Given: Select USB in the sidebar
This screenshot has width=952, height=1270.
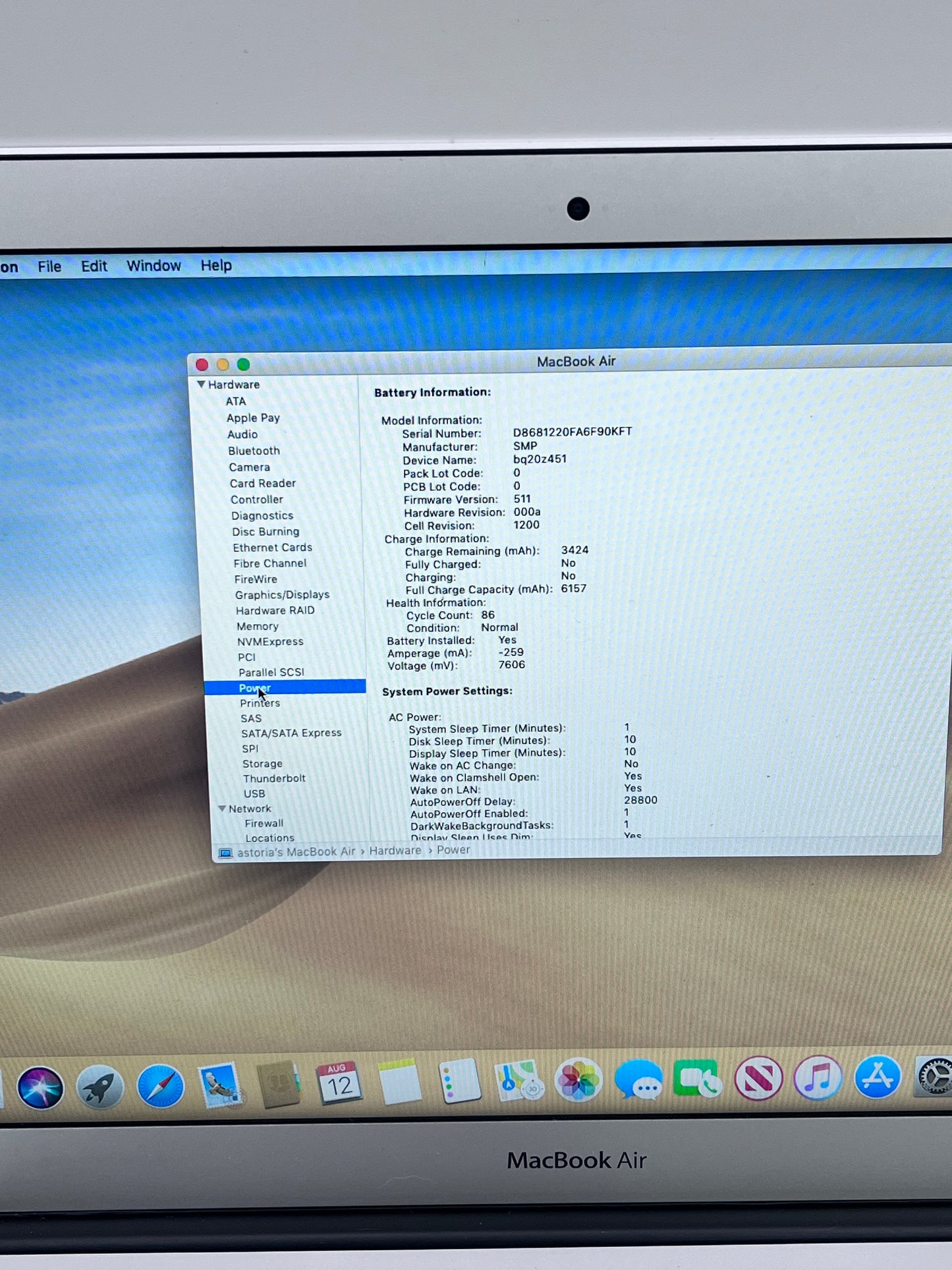Looking at the screenshot, I should pos(254,794).
